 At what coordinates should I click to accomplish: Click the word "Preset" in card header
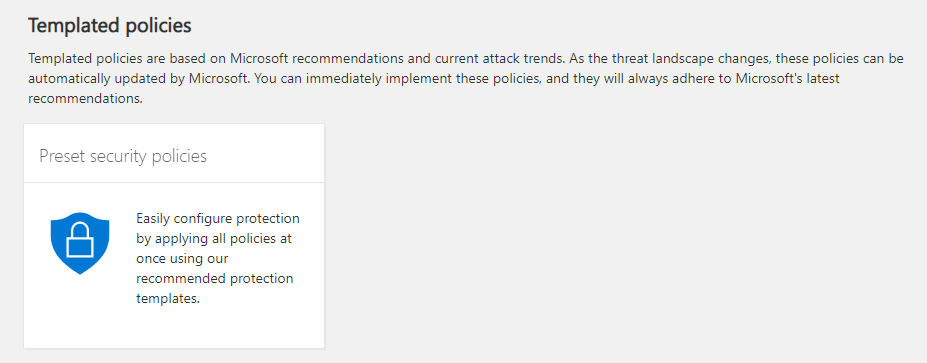point(60,156)
